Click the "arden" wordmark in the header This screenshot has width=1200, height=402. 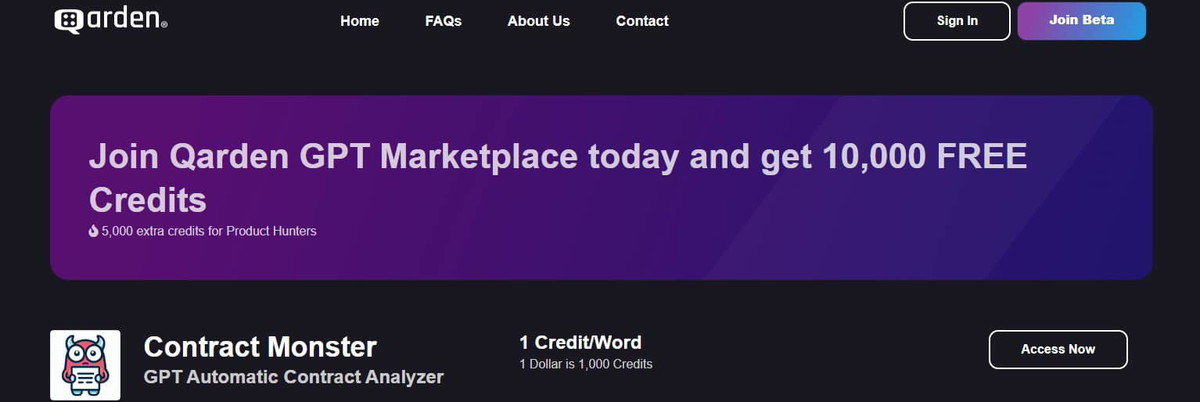(x=122, y=18)
